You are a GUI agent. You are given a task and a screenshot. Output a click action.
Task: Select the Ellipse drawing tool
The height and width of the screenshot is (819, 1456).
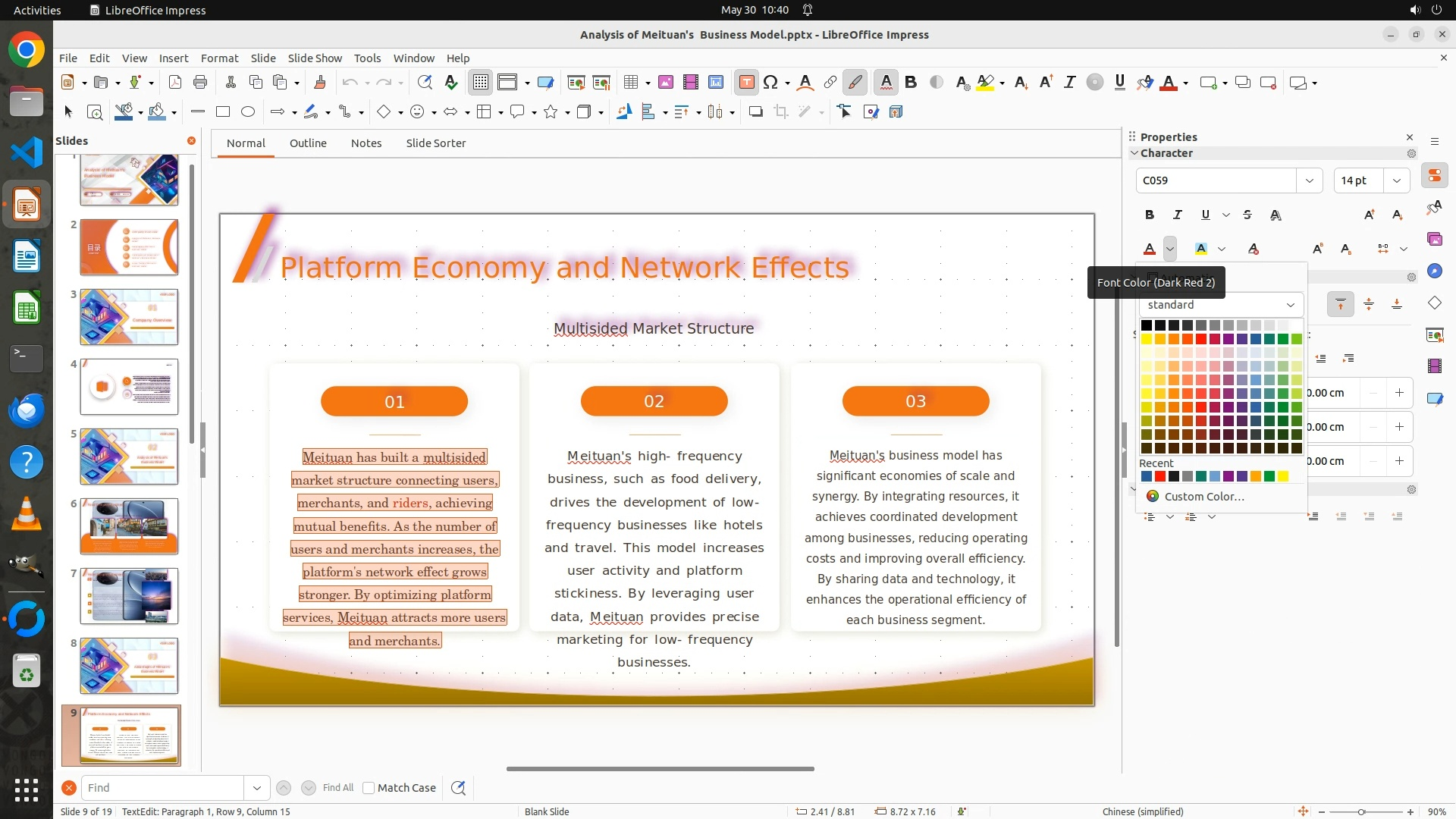[x=248, y=112]
